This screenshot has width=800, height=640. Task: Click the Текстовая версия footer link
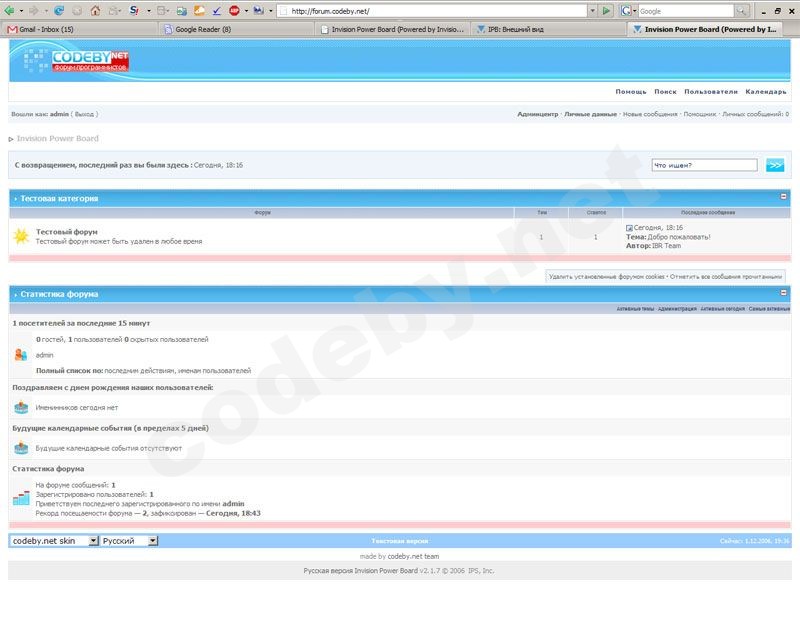tap(399, 541)
